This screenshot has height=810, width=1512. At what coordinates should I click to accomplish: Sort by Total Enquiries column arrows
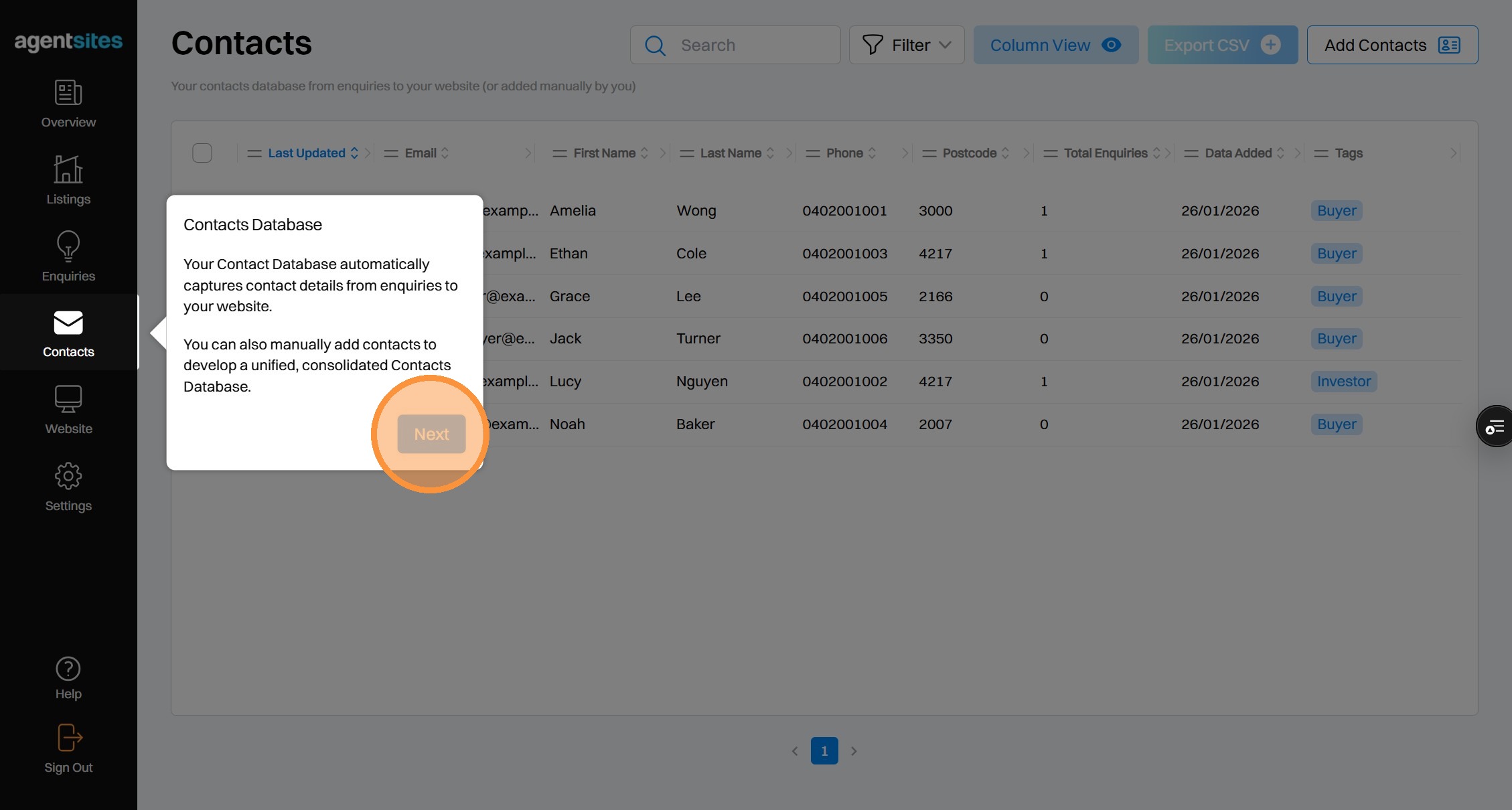coord(1156,153)
